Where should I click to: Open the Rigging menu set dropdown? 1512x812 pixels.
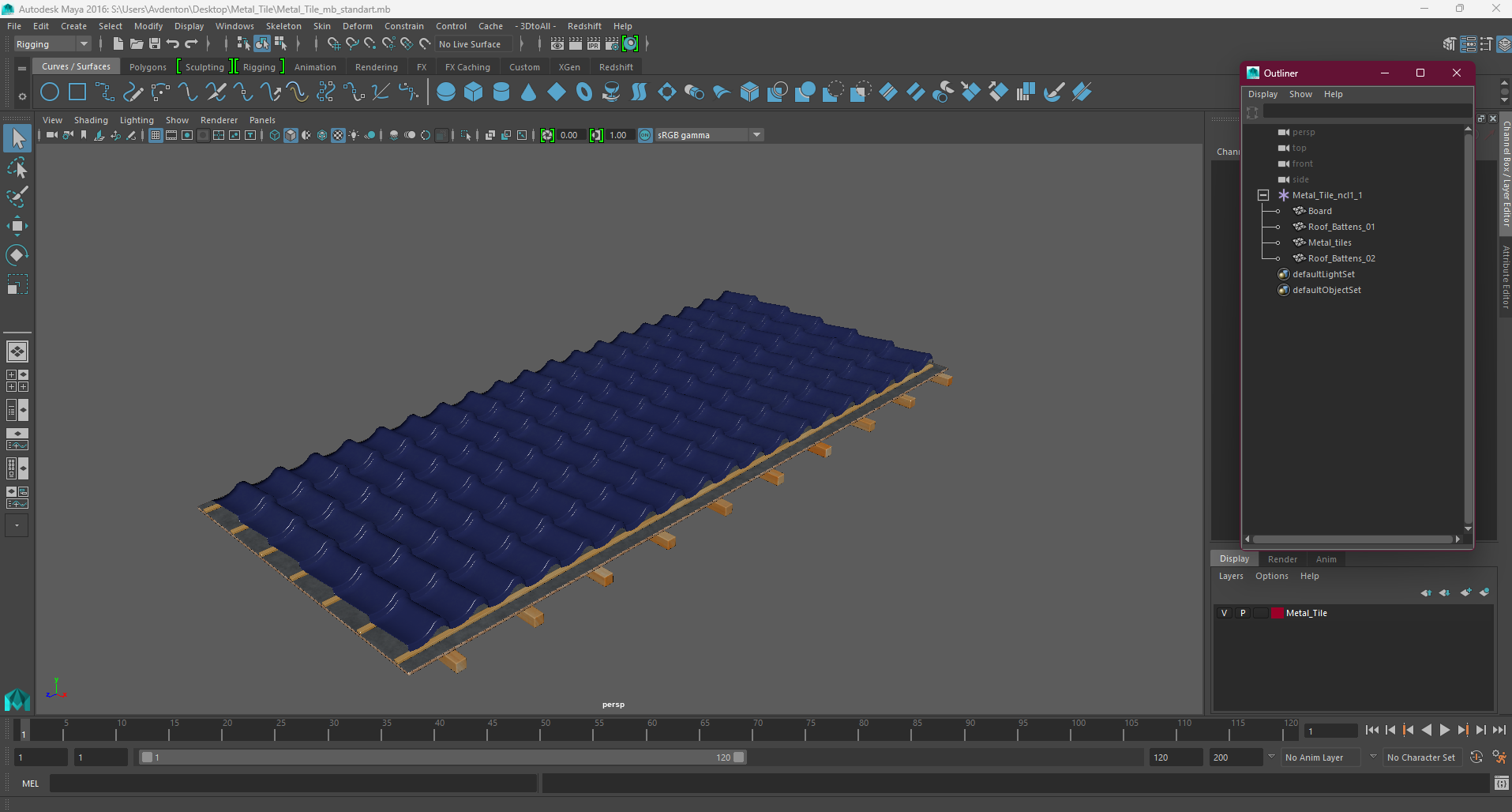pos(52,44)
